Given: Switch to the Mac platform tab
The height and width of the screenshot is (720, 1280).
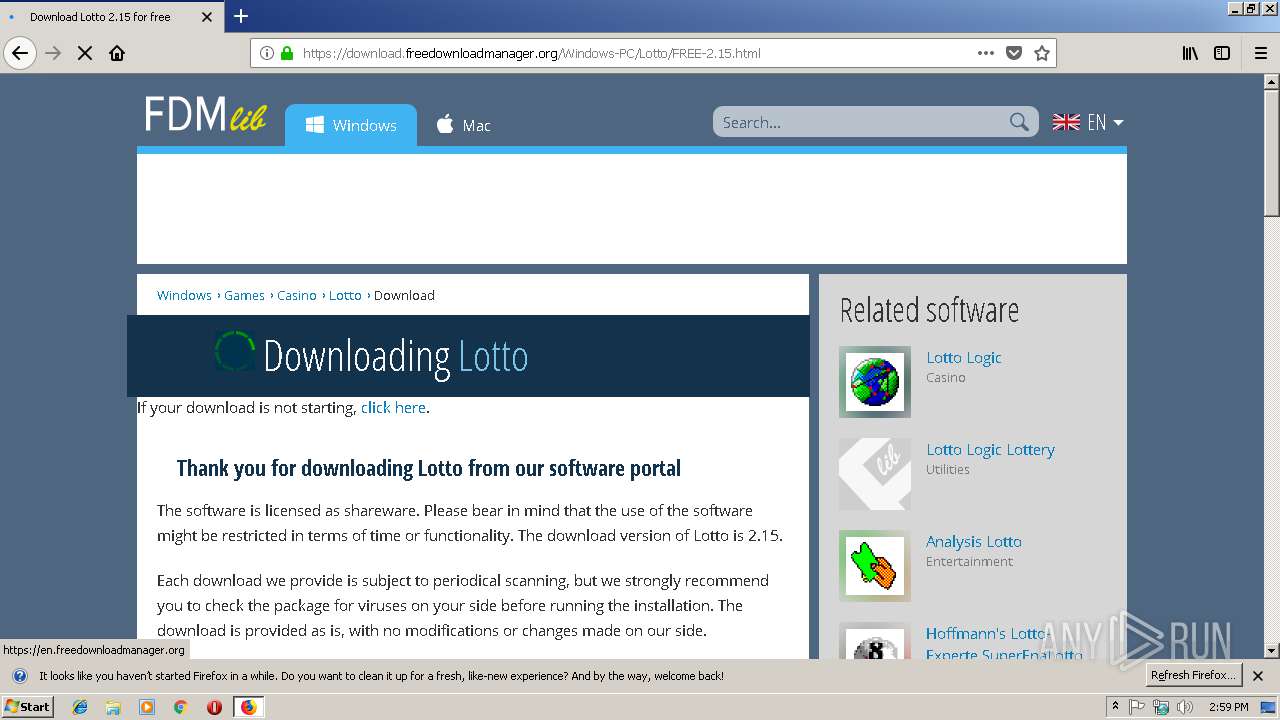Looking at the screenshot, I should click(463, 126).
